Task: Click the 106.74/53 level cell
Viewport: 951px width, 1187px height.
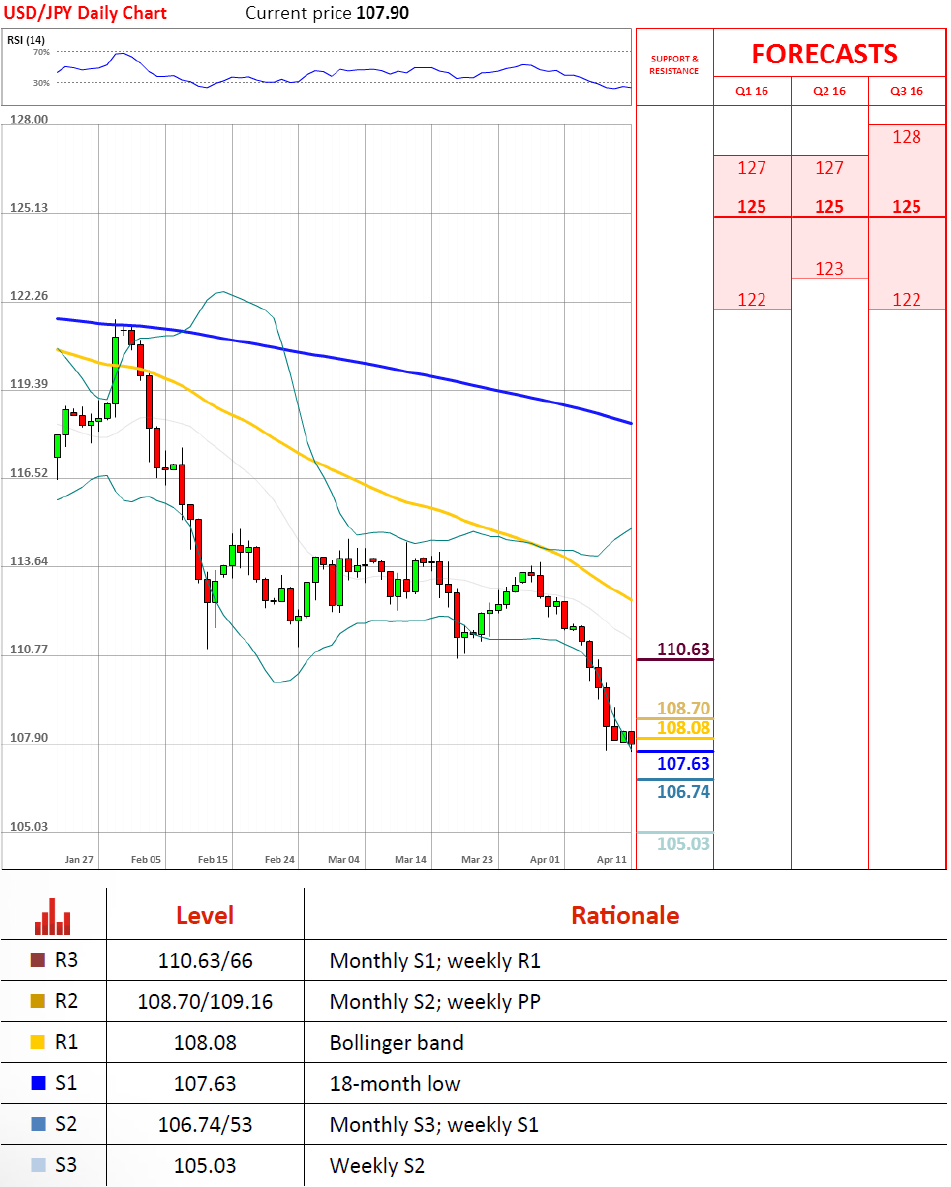Action: coord(205,1124)
